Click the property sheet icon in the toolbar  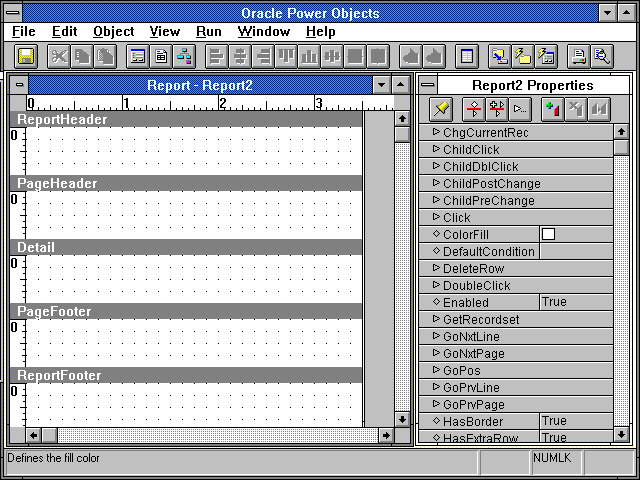click(x=466, y=56)
